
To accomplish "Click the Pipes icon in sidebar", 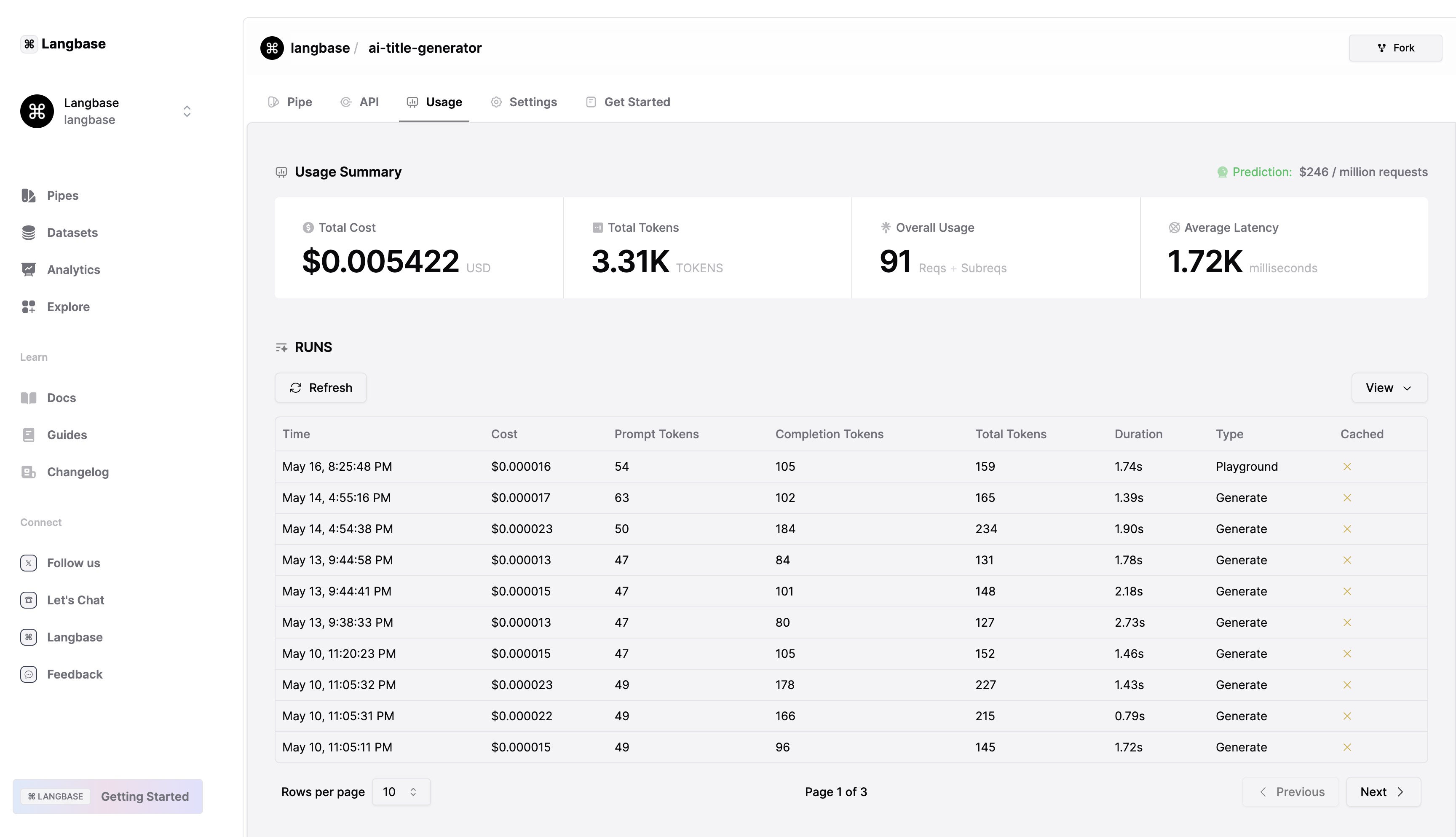I will click(28, 196).
